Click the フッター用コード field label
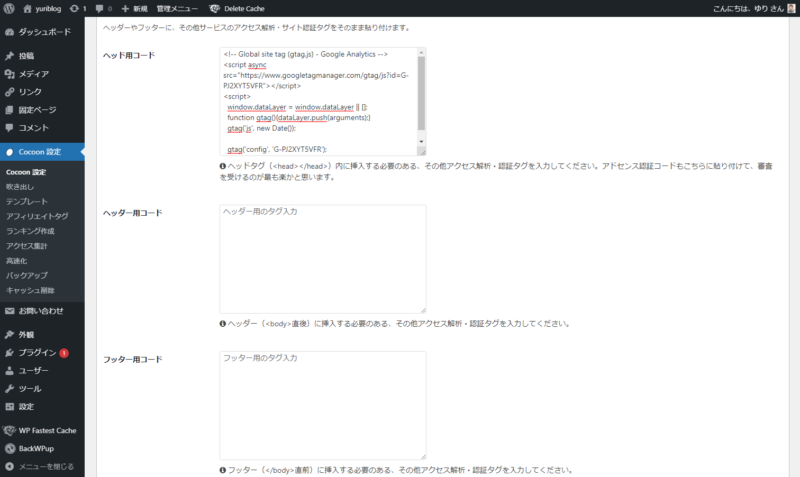Screen dimensions: 800x477 (x=133, y=360)
